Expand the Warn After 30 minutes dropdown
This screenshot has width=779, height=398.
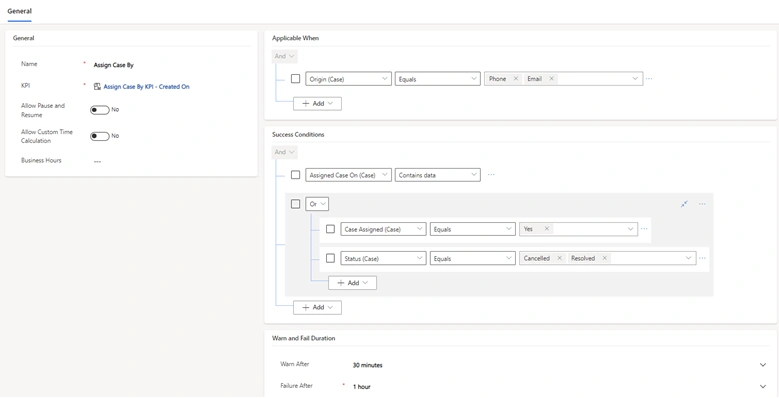(763, 365)
